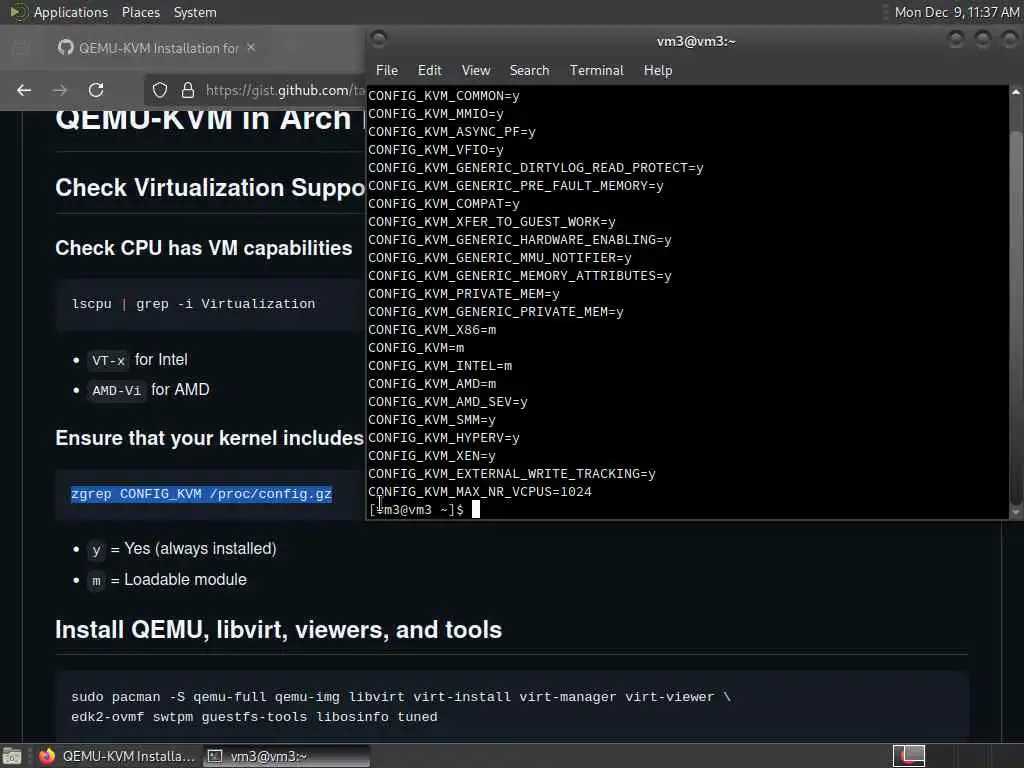Click terminal line CONFIG_KVM_MMIO=y
This screenshot has height=768, width=1024.
[436, 114]
